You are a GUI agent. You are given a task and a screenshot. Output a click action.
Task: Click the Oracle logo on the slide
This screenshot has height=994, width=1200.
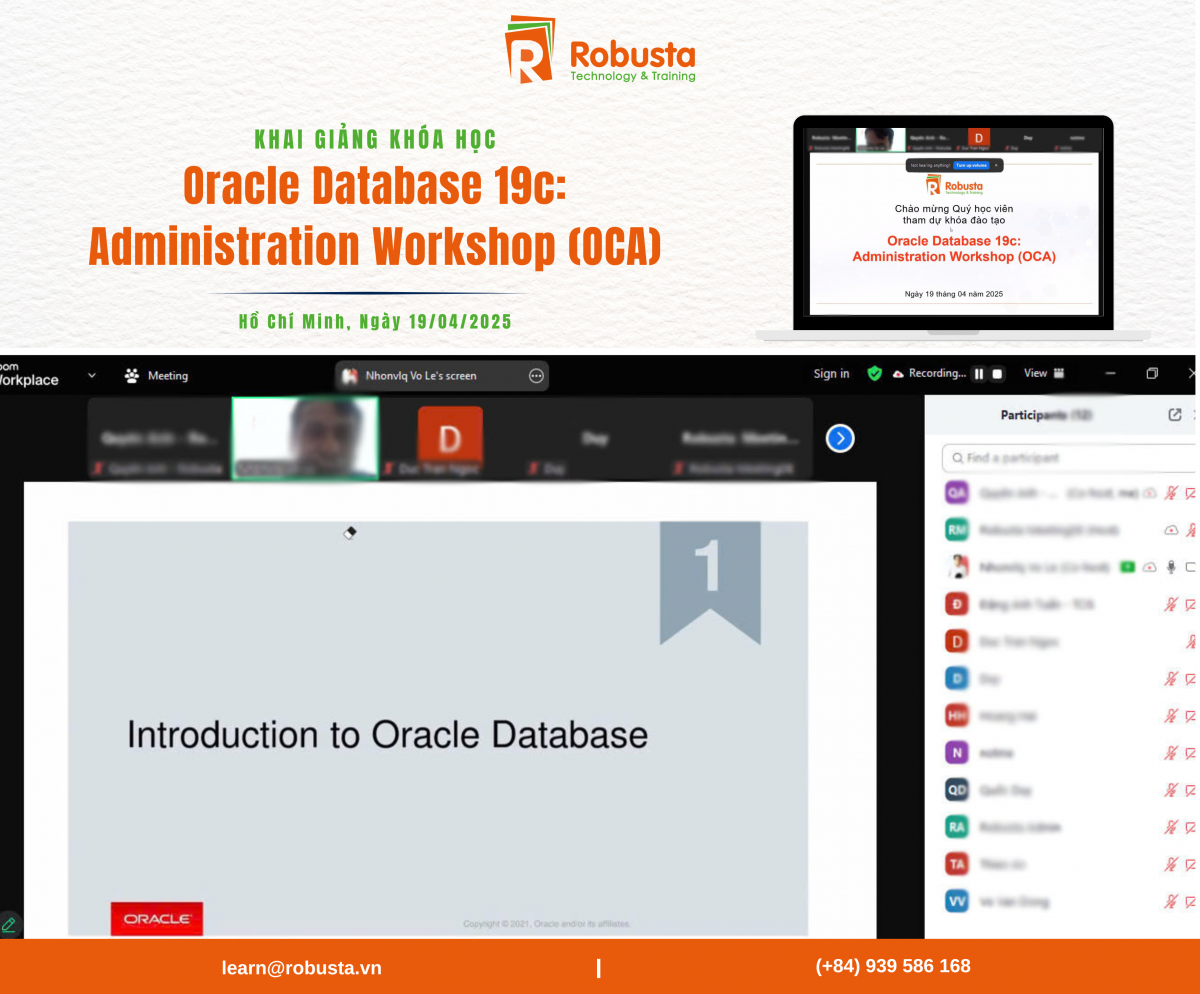pyautogui.click(x=156, y=918)
